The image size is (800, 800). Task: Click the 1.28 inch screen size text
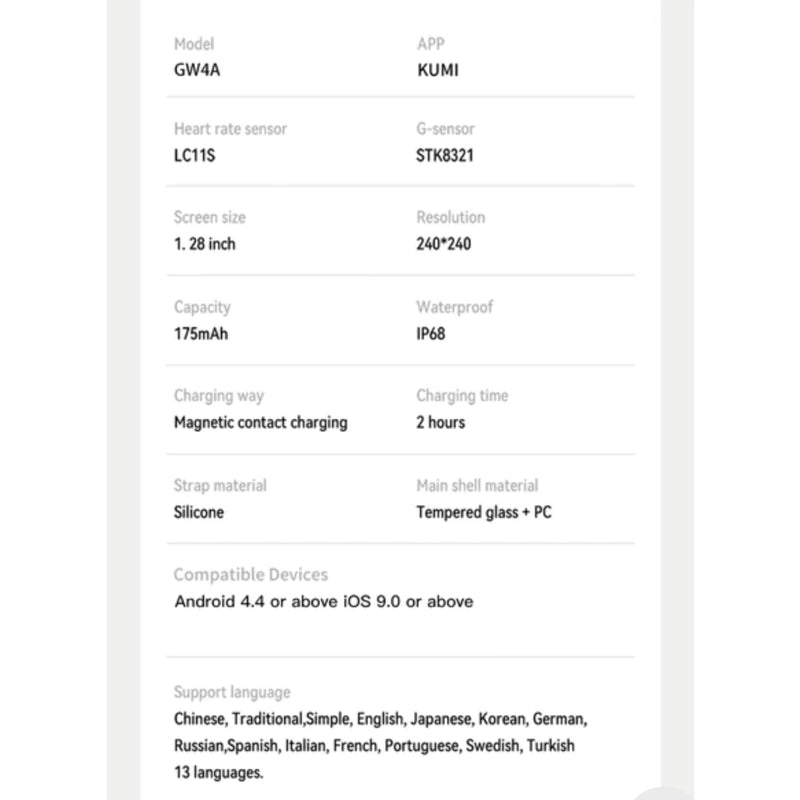click(205, 244)
